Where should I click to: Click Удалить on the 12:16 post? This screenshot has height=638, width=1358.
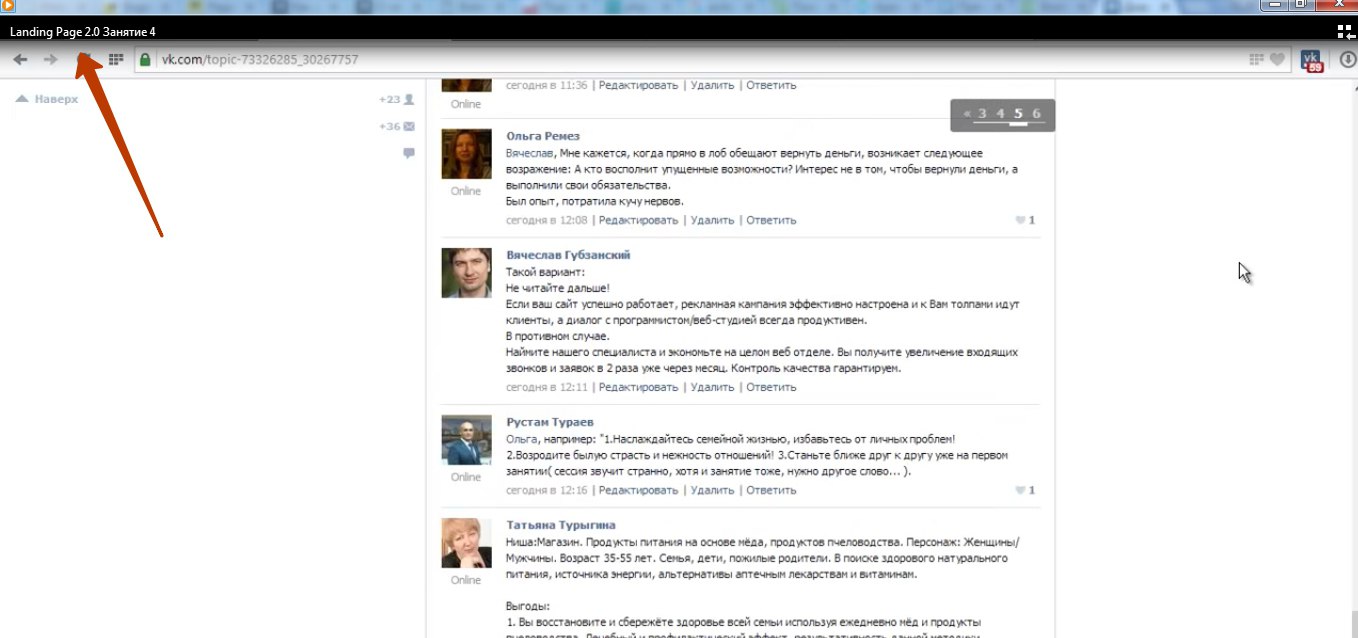click(x=712, y=490)
